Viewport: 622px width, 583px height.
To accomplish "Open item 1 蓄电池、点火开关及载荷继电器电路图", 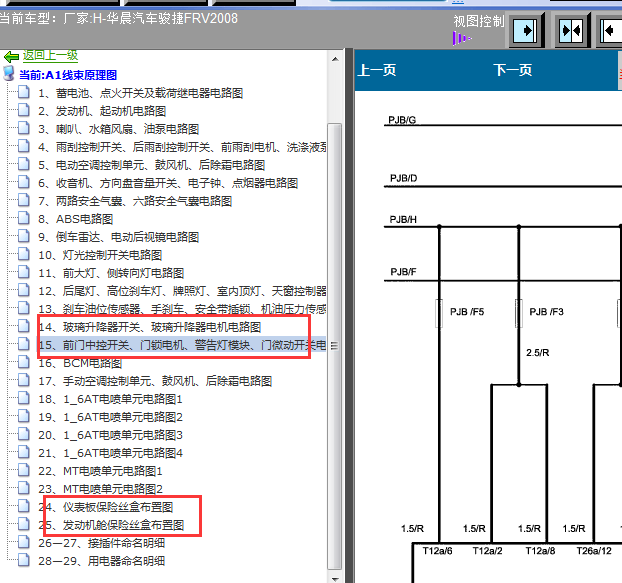I will (140, 93).
